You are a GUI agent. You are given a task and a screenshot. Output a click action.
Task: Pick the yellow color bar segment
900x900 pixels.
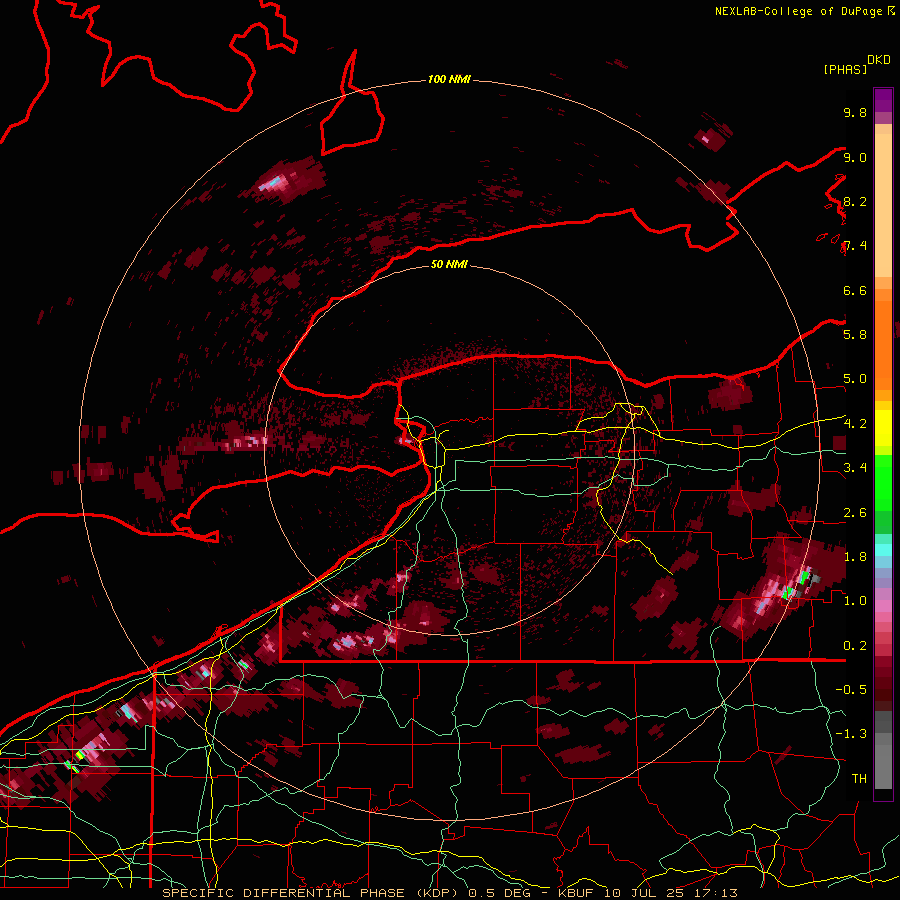click(x=883, y=428)
